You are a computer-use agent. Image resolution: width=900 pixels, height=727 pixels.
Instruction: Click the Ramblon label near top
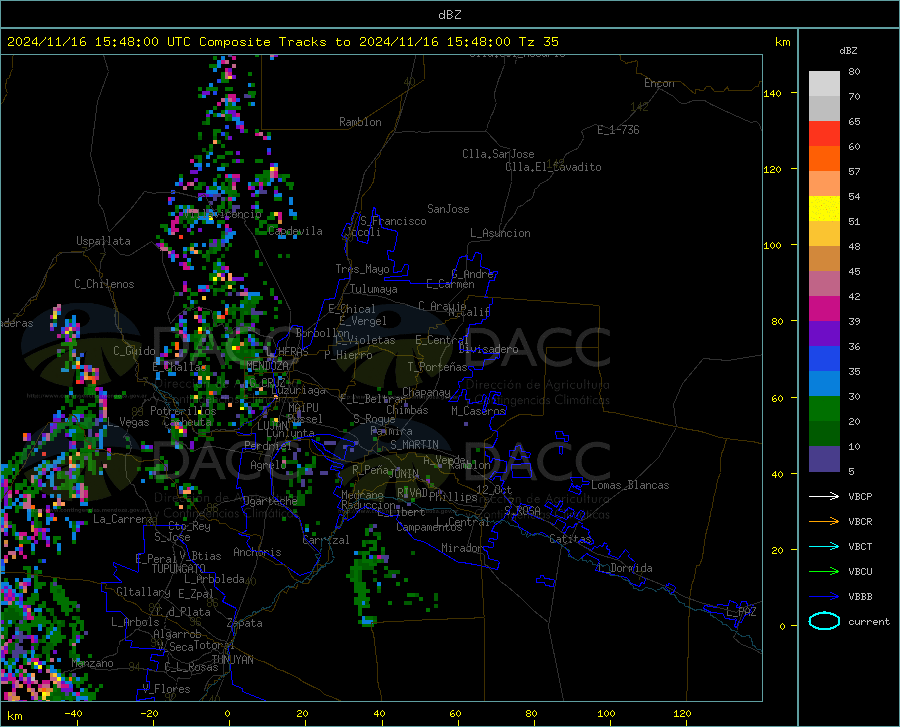[360, 122]
